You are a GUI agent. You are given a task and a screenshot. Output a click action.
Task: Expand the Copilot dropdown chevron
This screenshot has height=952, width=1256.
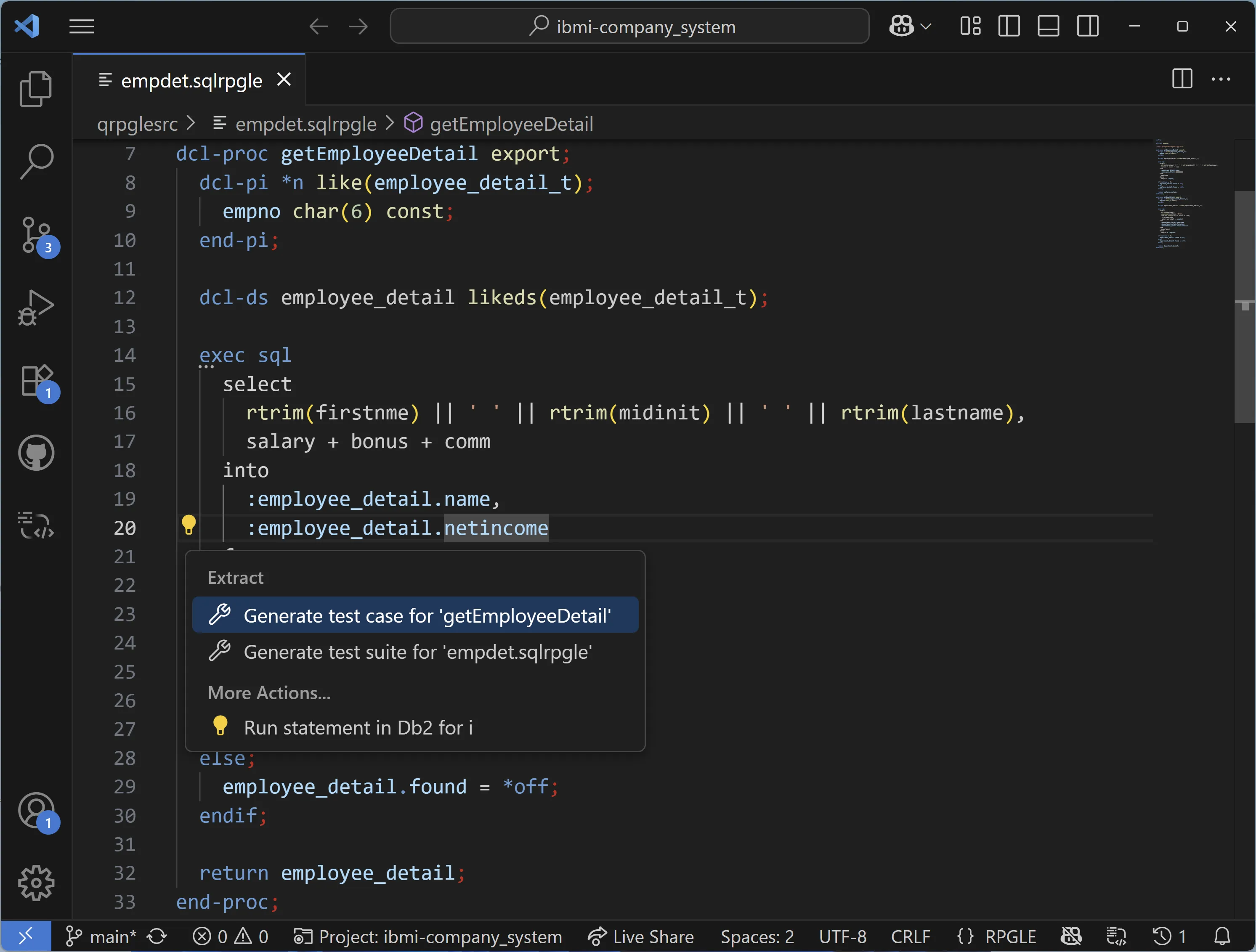(x=926, y=26)
